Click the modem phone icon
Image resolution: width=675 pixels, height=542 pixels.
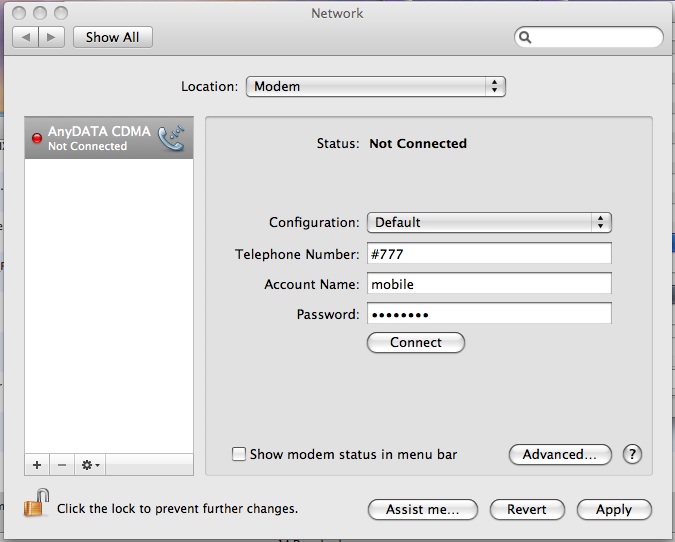[172, 138]
